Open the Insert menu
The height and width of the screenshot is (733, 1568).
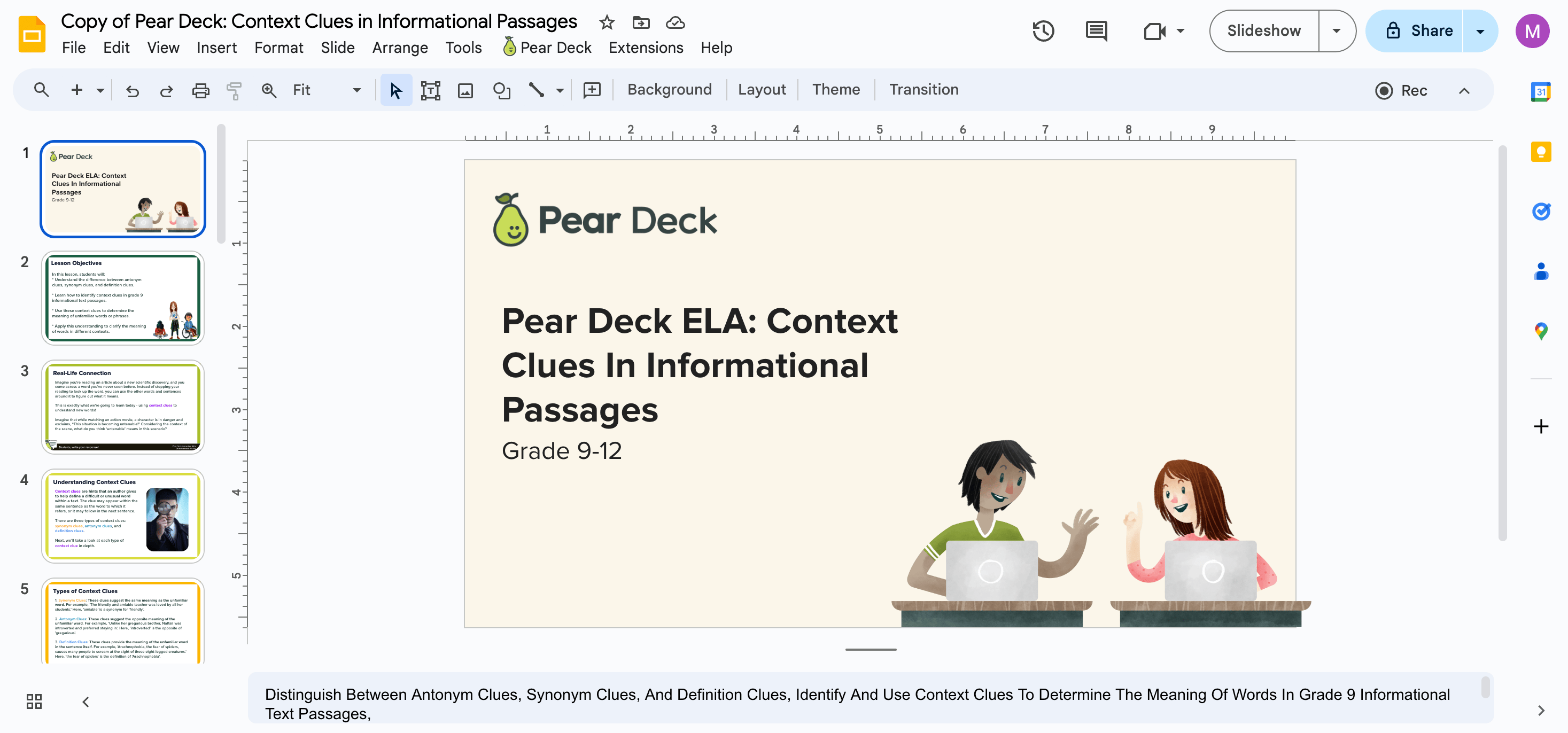pos(216,48)
